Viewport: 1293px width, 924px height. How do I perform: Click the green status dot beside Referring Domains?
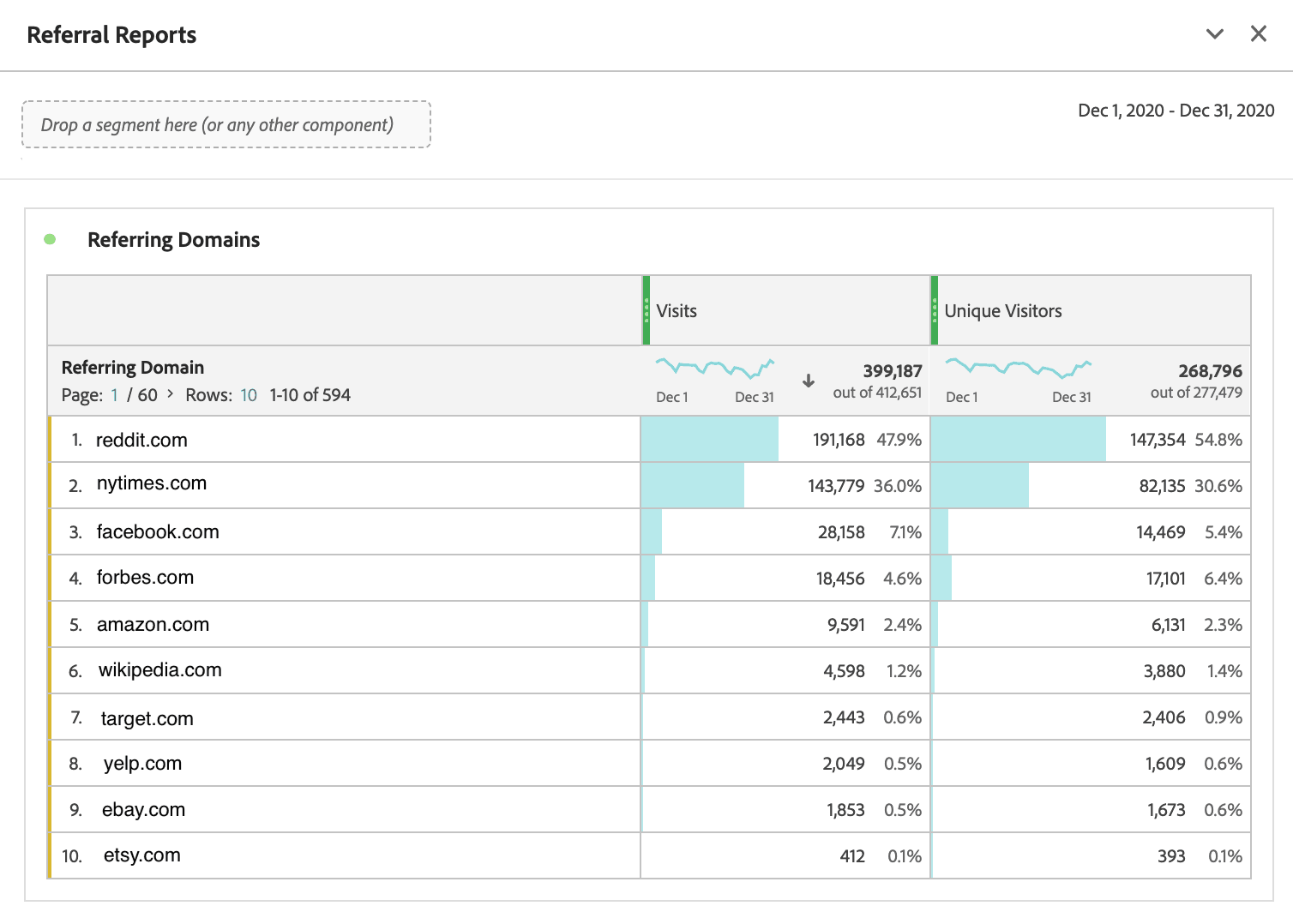[50, 240]
